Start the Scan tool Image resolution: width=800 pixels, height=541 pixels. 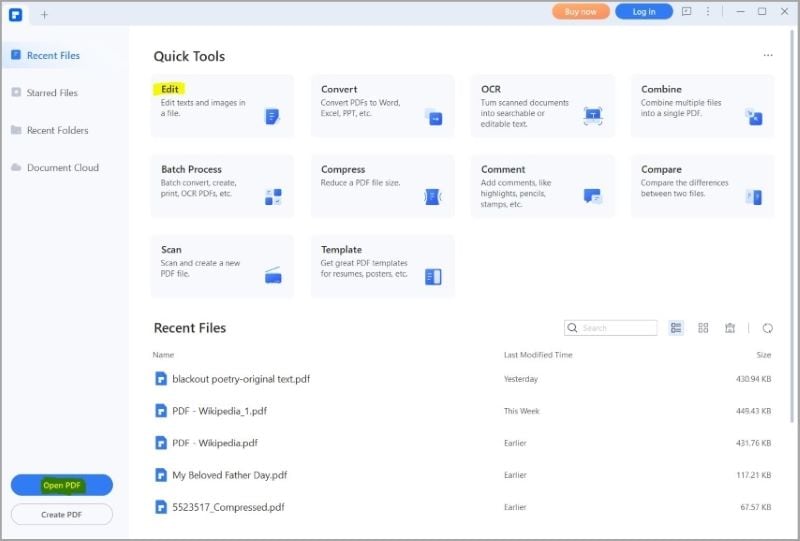pyautogui.click(x=222, y=265)
